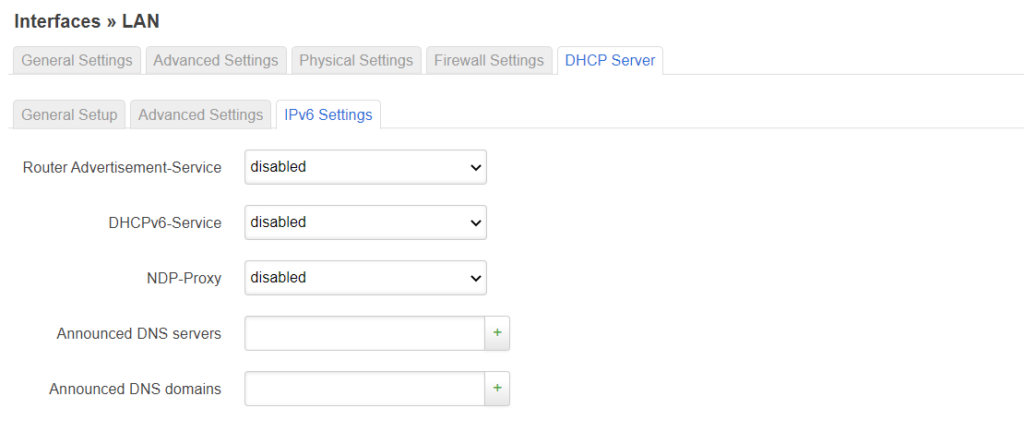Click the Announced DNS domains label
Viewport: 1024px width, 432px height.
[x=135, y=389]
